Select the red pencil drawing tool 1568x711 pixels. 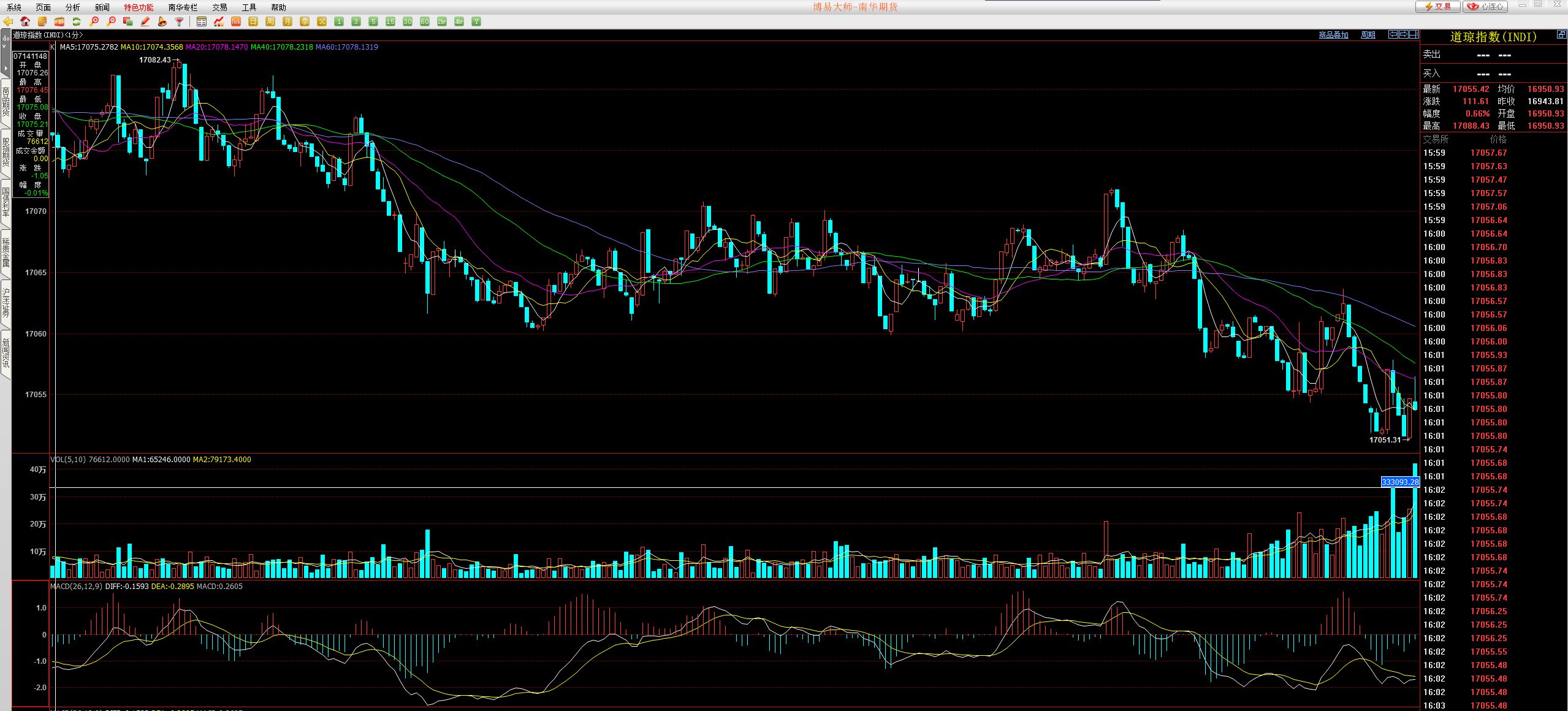pos(145,21)
